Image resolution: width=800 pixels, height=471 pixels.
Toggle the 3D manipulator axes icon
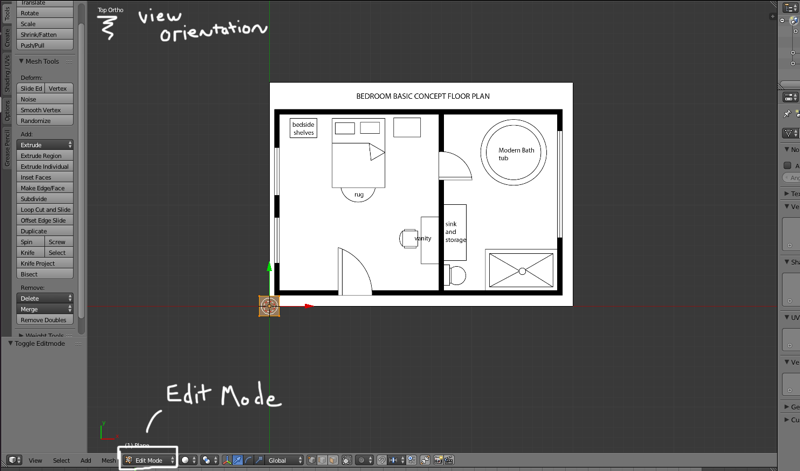click(x=227, y=460)
